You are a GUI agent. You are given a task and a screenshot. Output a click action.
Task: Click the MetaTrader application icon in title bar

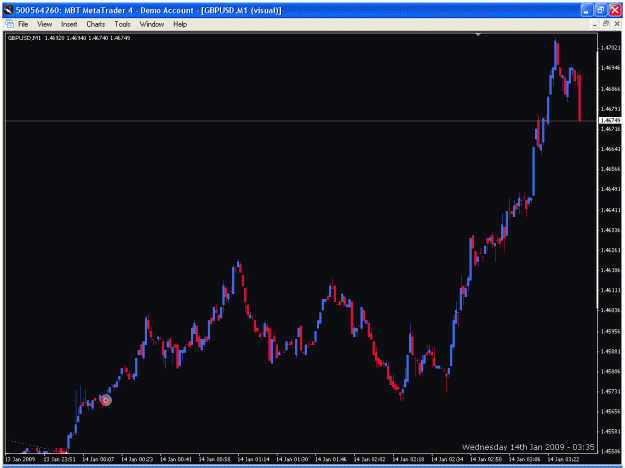(x=8, y=10)
